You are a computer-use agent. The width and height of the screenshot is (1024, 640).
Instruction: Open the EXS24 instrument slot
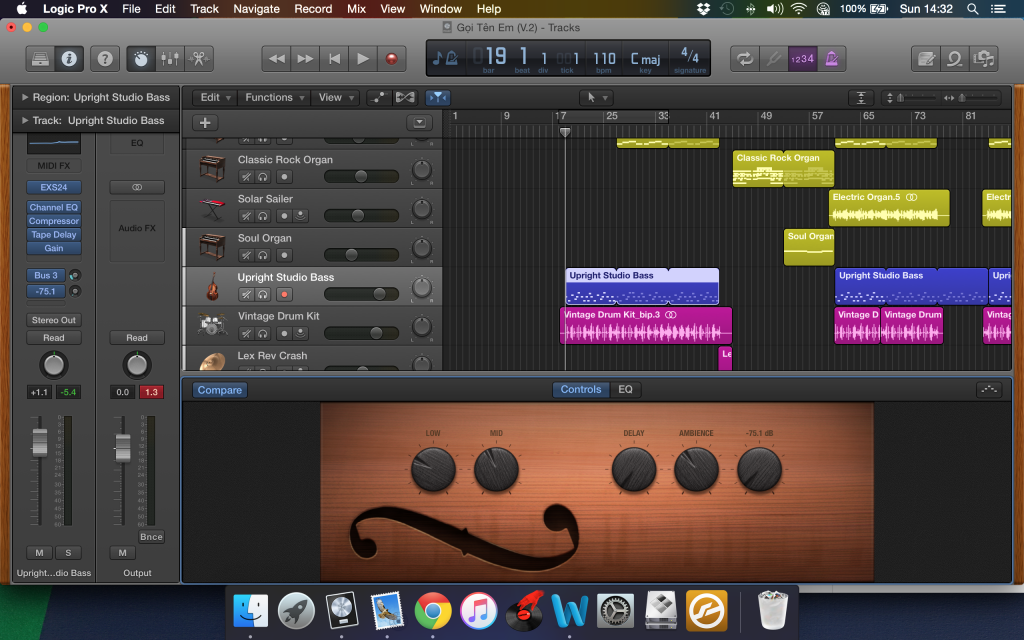click(54, 187)
